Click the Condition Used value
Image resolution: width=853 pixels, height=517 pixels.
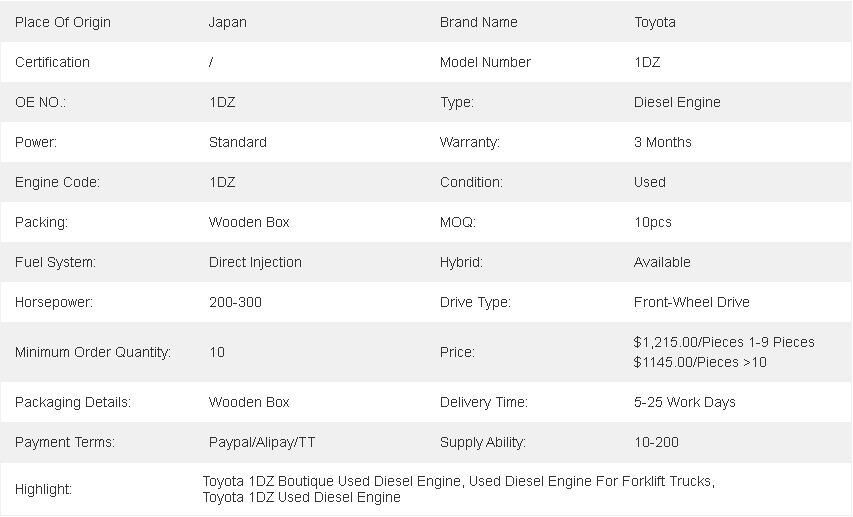click(650, 182)
